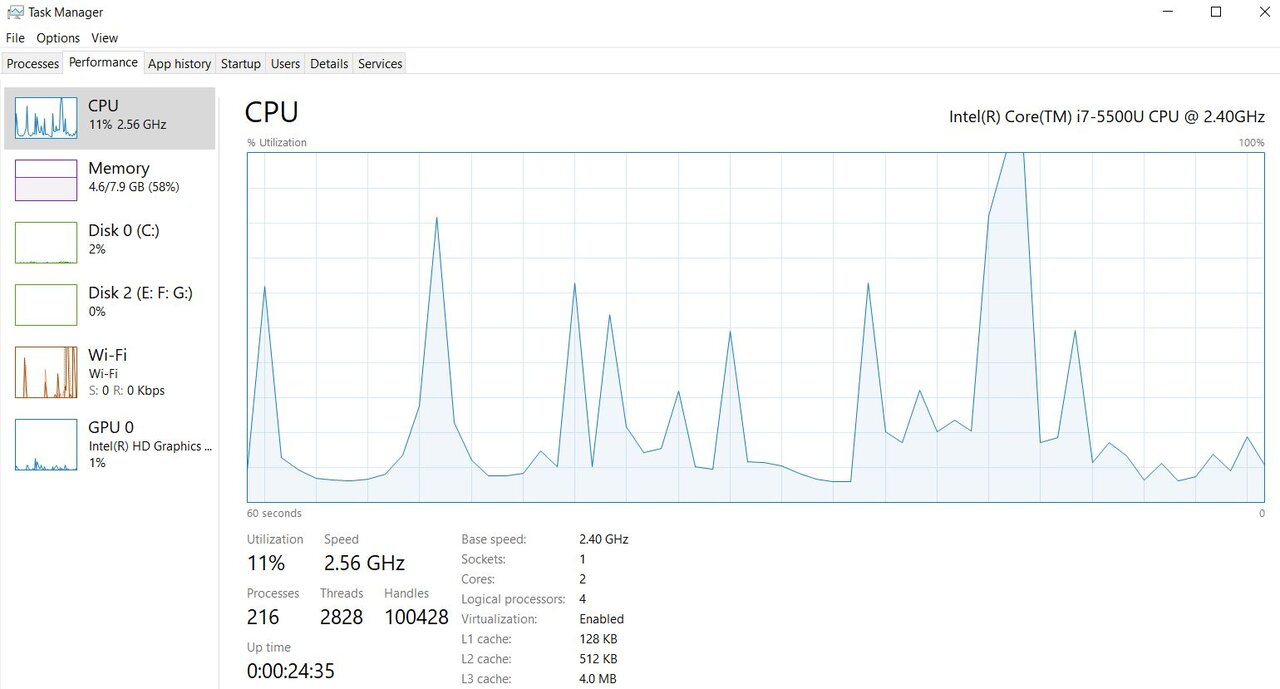The width and height of the screenshot is (1280, 689).
Task: Click the L2 cache 512 KB value
Action: pos(598,659)
